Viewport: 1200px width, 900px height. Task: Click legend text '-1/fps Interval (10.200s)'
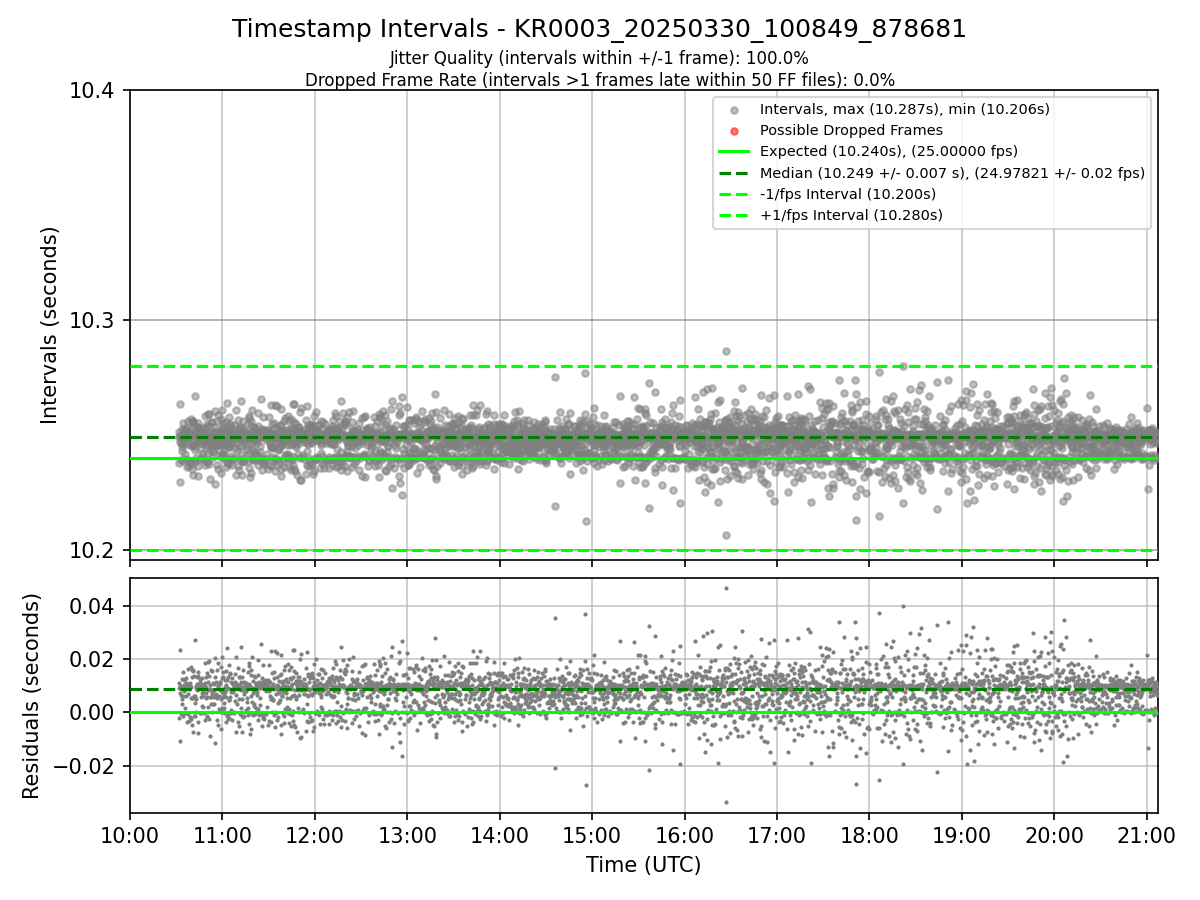[x=848, y=194]
